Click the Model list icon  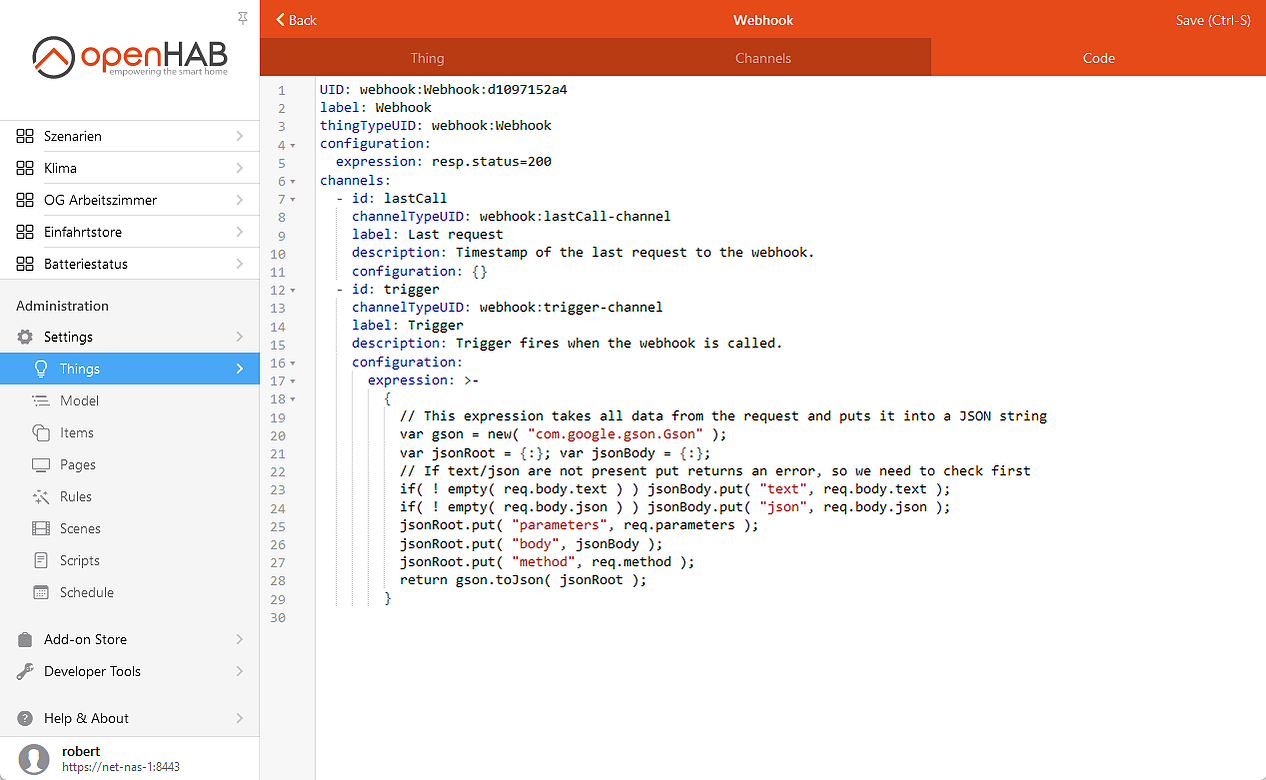(41, 401)
